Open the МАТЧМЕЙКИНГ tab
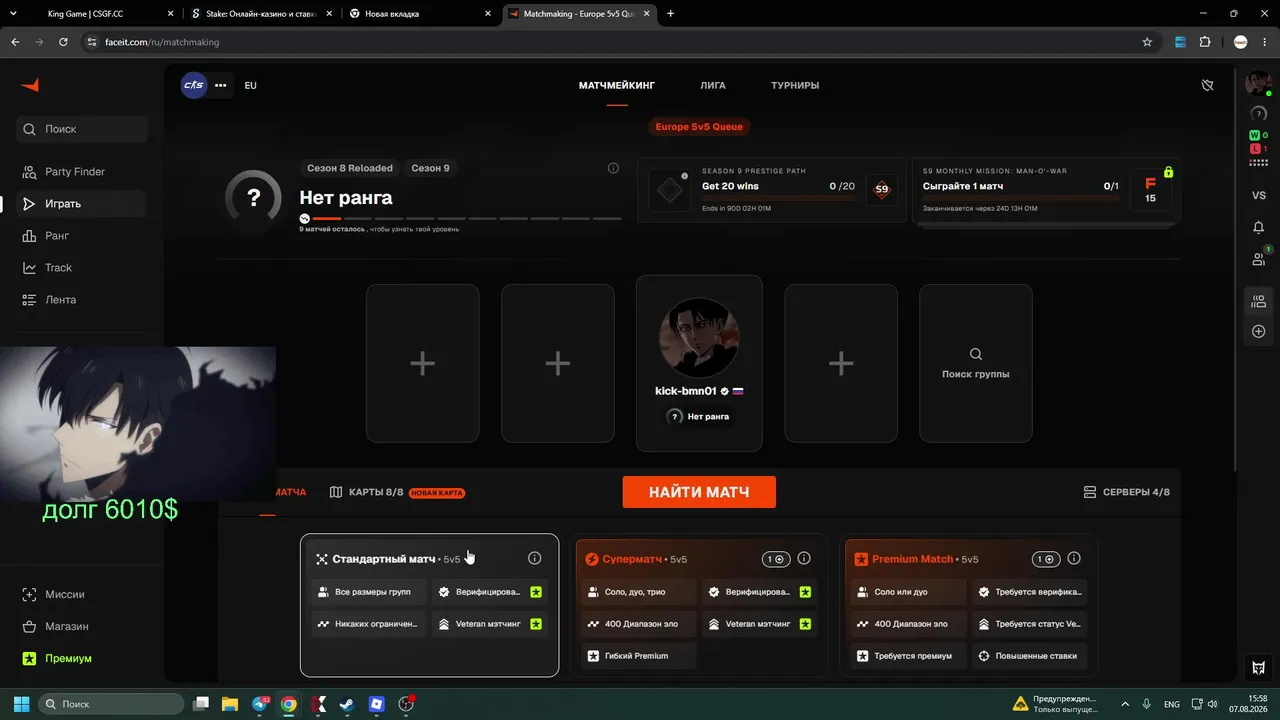 (x=617, y=86)
